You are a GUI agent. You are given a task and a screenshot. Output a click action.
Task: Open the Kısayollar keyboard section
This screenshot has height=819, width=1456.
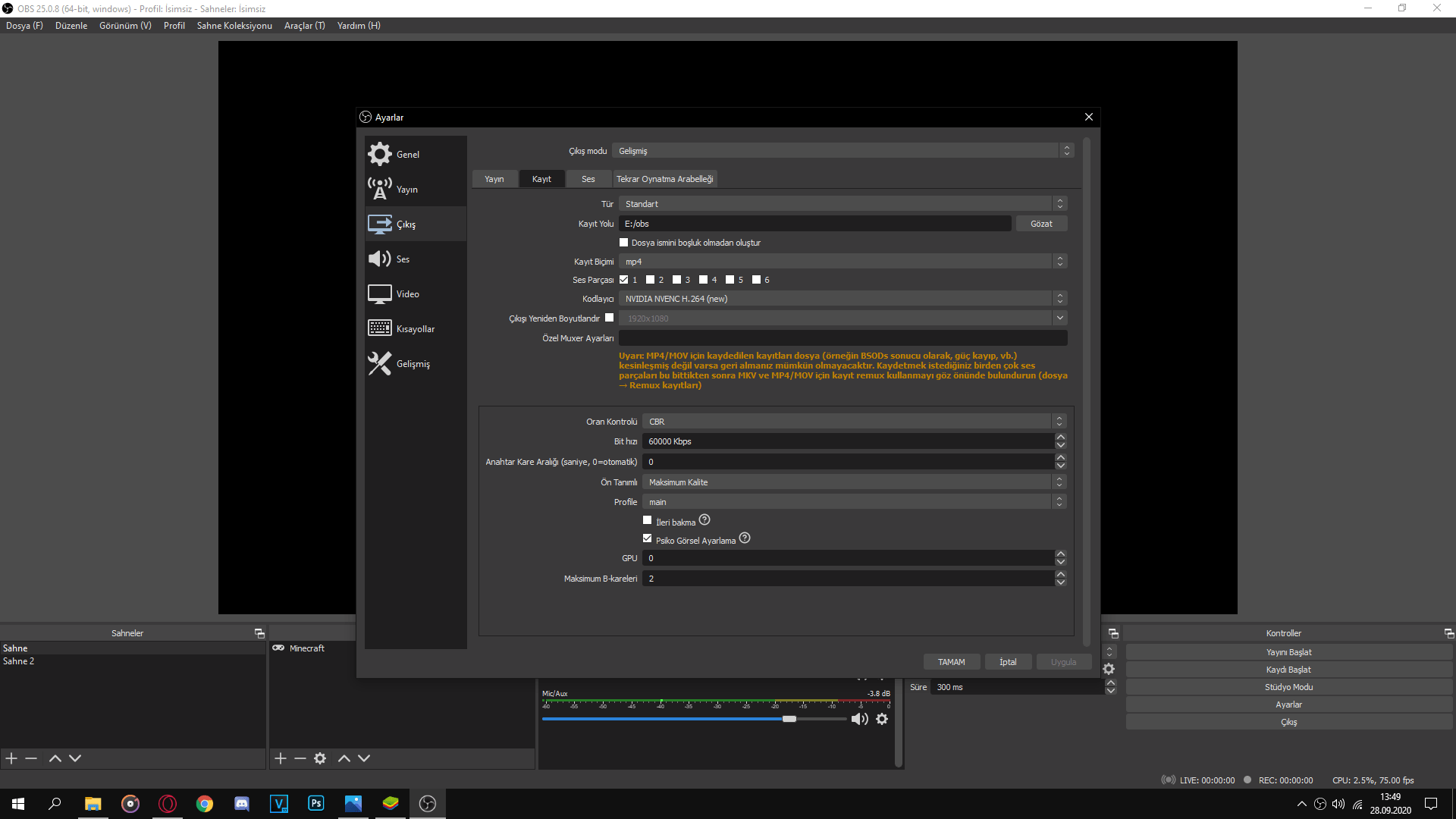[x=380, y=328]
